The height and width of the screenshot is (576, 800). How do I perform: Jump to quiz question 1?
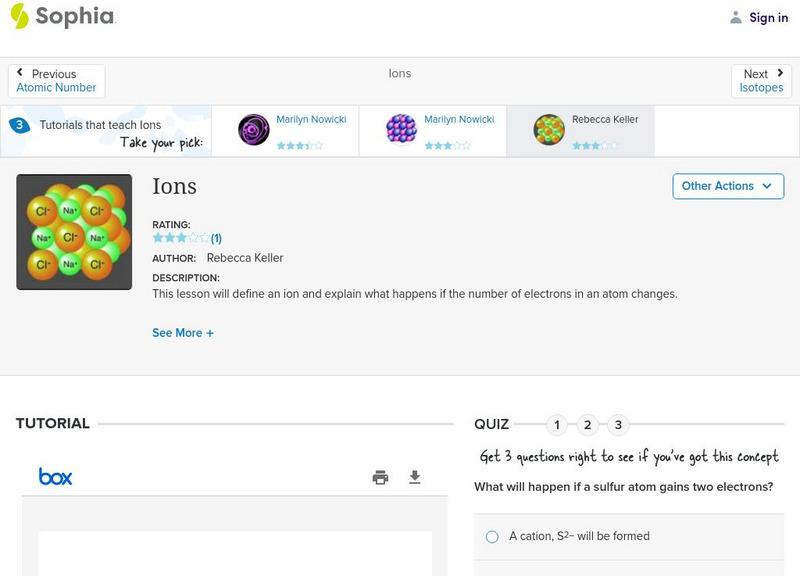557,425
